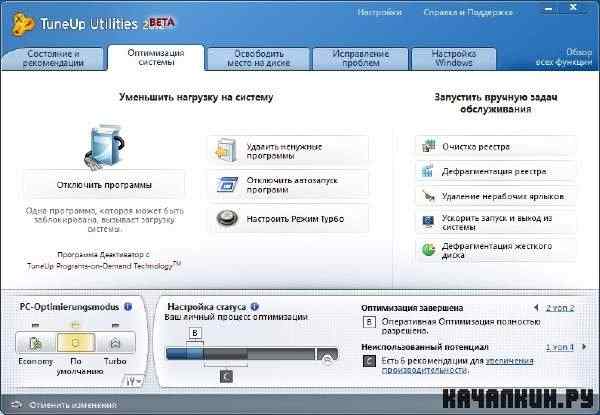Click the undo arrow icon in bottom bar
Image resolution: width=600 pixels, height=415 pixels.
click(x=16, y=404)
